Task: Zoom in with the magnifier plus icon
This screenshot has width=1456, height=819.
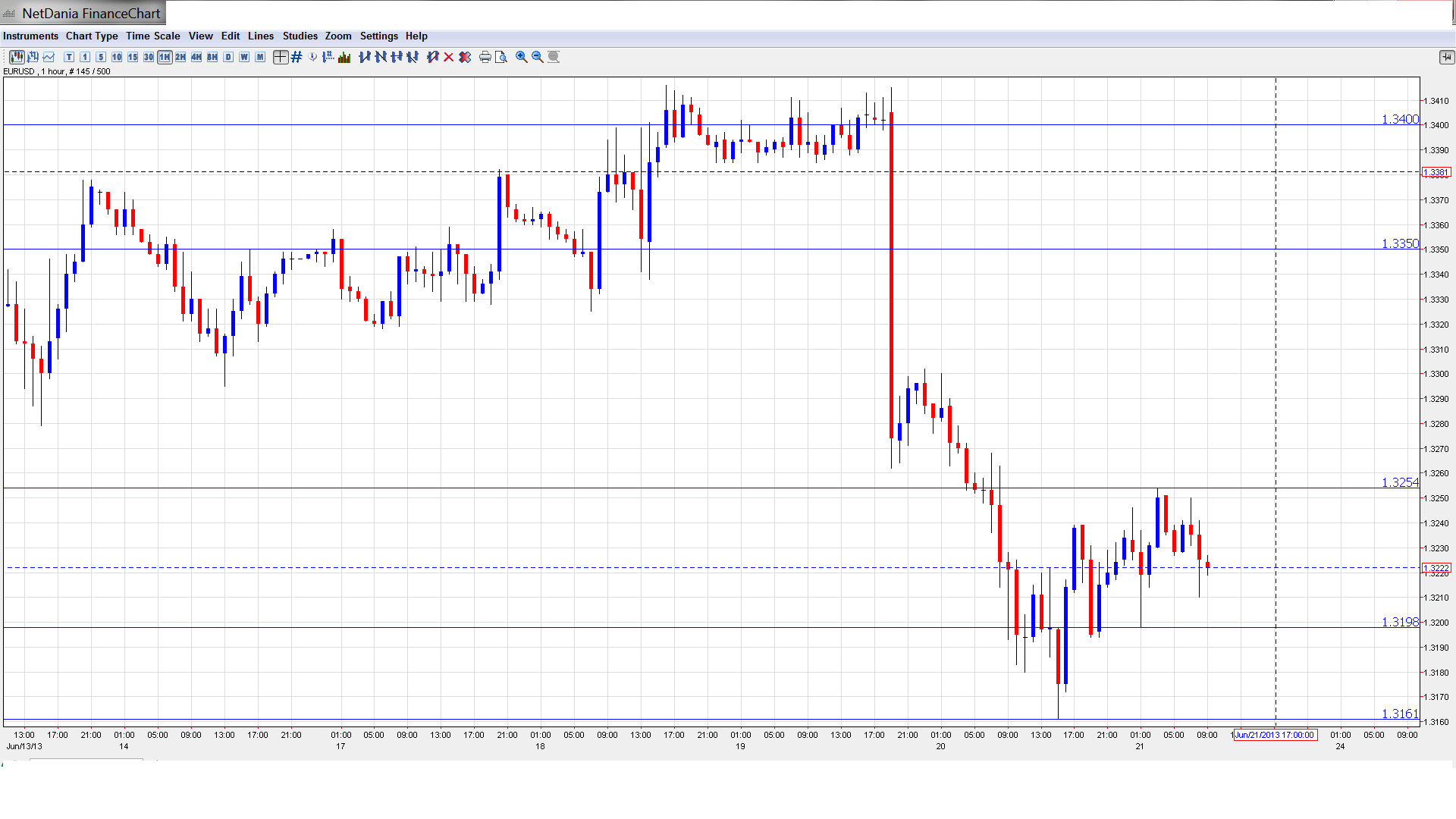Action: 522,57
